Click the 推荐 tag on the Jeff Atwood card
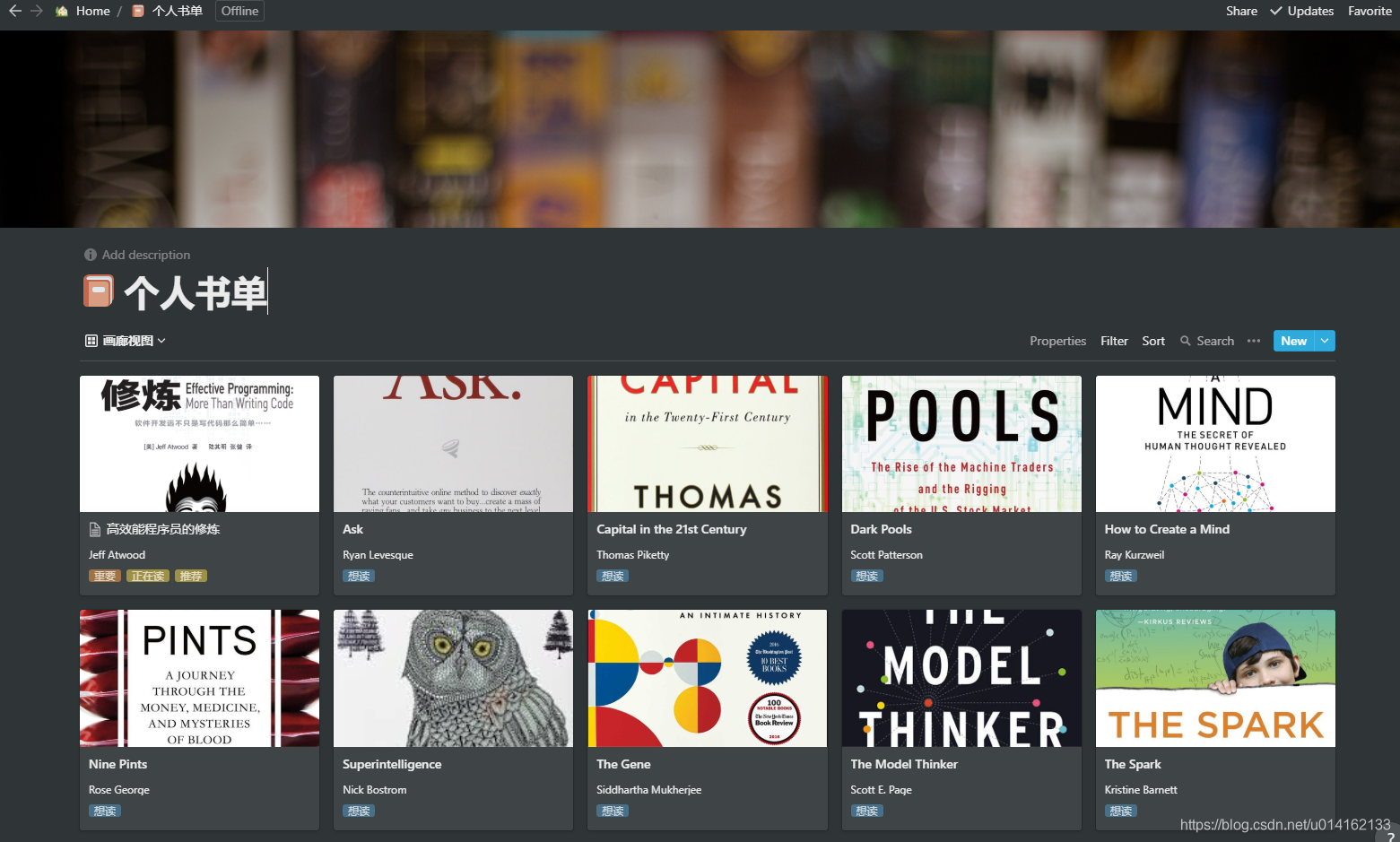 [191, 576]
